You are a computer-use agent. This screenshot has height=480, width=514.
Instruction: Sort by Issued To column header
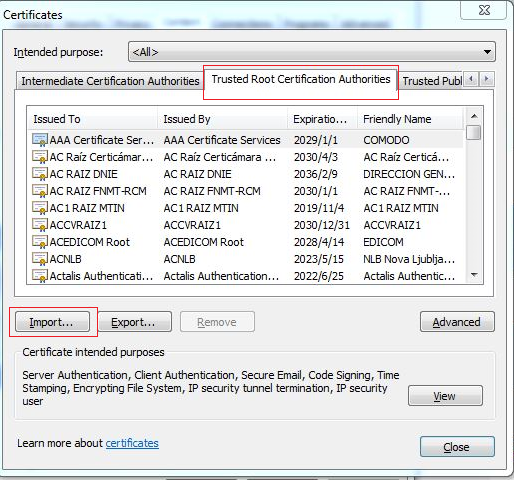click(x=92, y=119)
